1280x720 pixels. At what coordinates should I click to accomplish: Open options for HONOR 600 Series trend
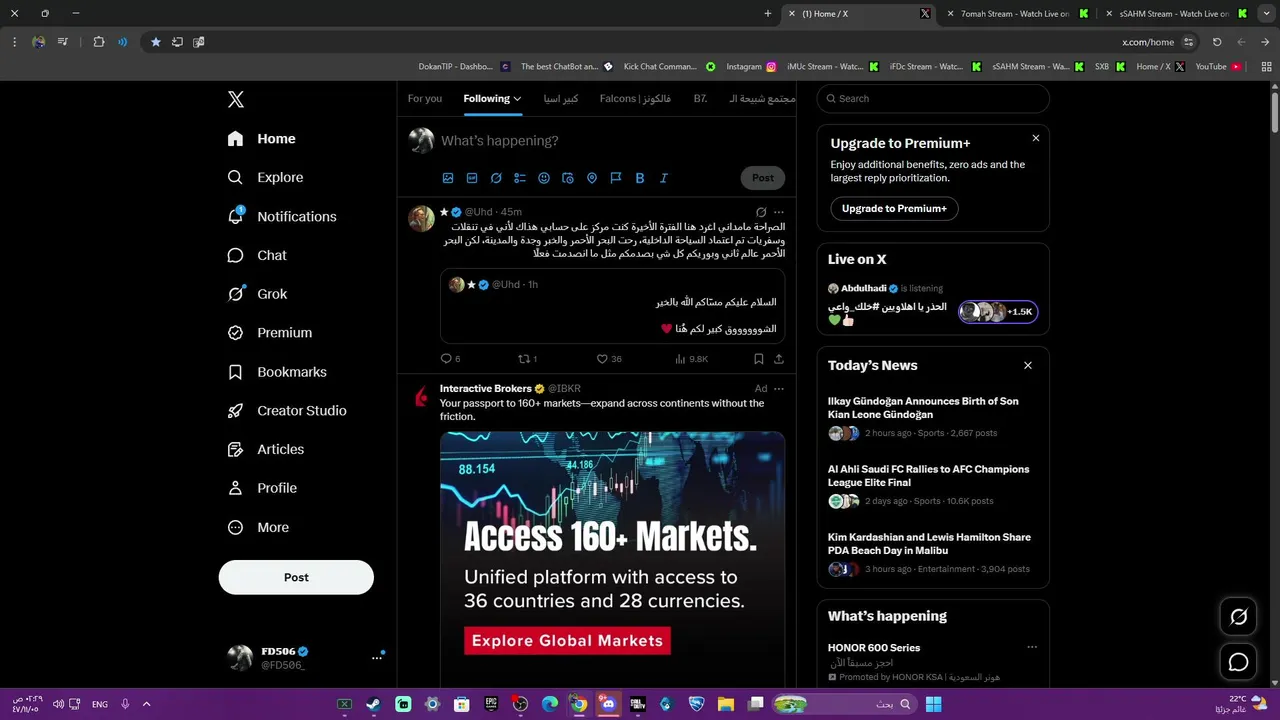[x=1032, y=647]
